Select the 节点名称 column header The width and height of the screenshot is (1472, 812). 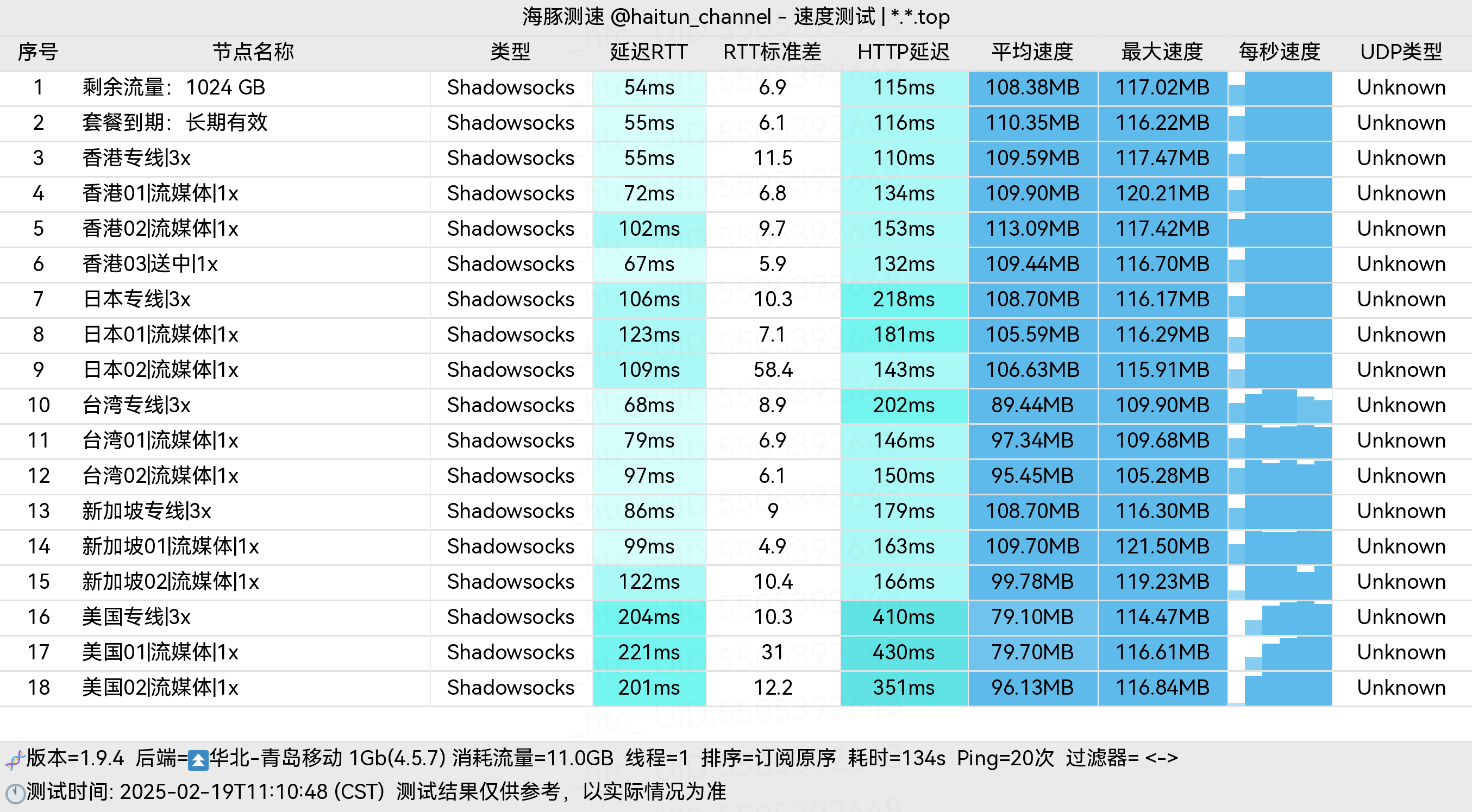253,52
